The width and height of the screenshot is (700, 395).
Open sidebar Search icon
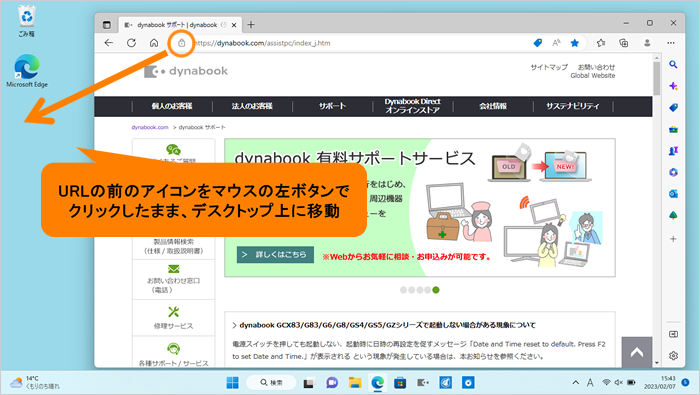pos(673,65)
